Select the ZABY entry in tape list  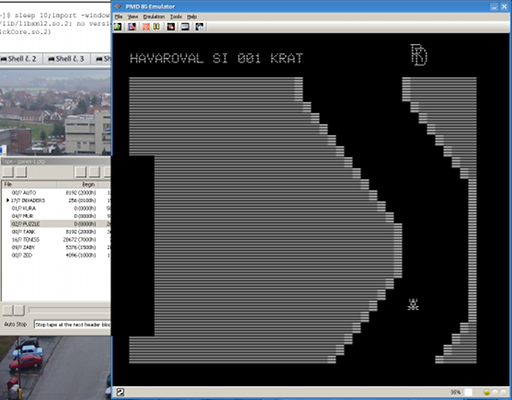coord(23,247)
